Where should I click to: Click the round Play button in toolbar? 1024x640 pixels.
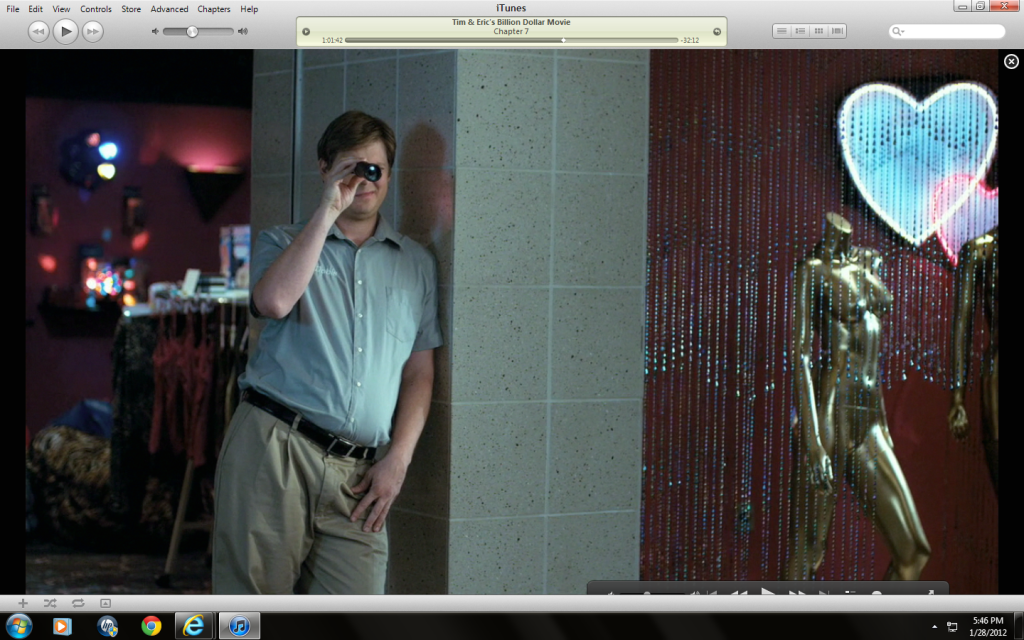pyautogui.click(x=65, y=31)
